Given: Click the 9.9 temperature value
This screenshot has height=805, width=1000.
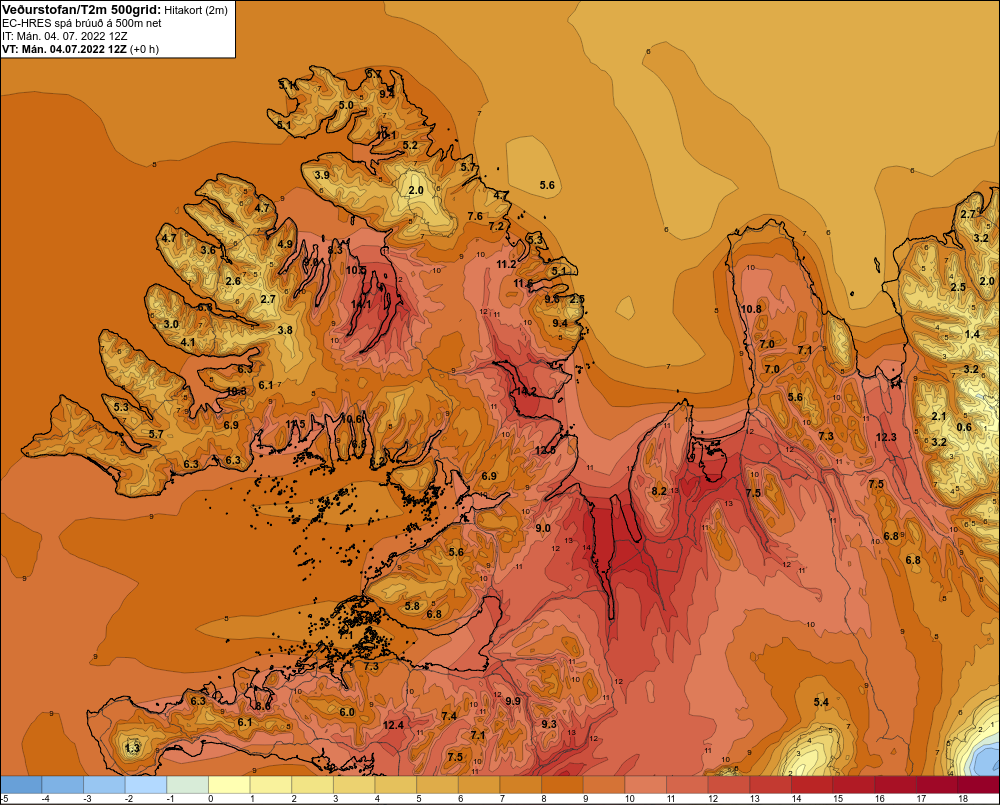Looking at the screenshot, I should 513,701.
